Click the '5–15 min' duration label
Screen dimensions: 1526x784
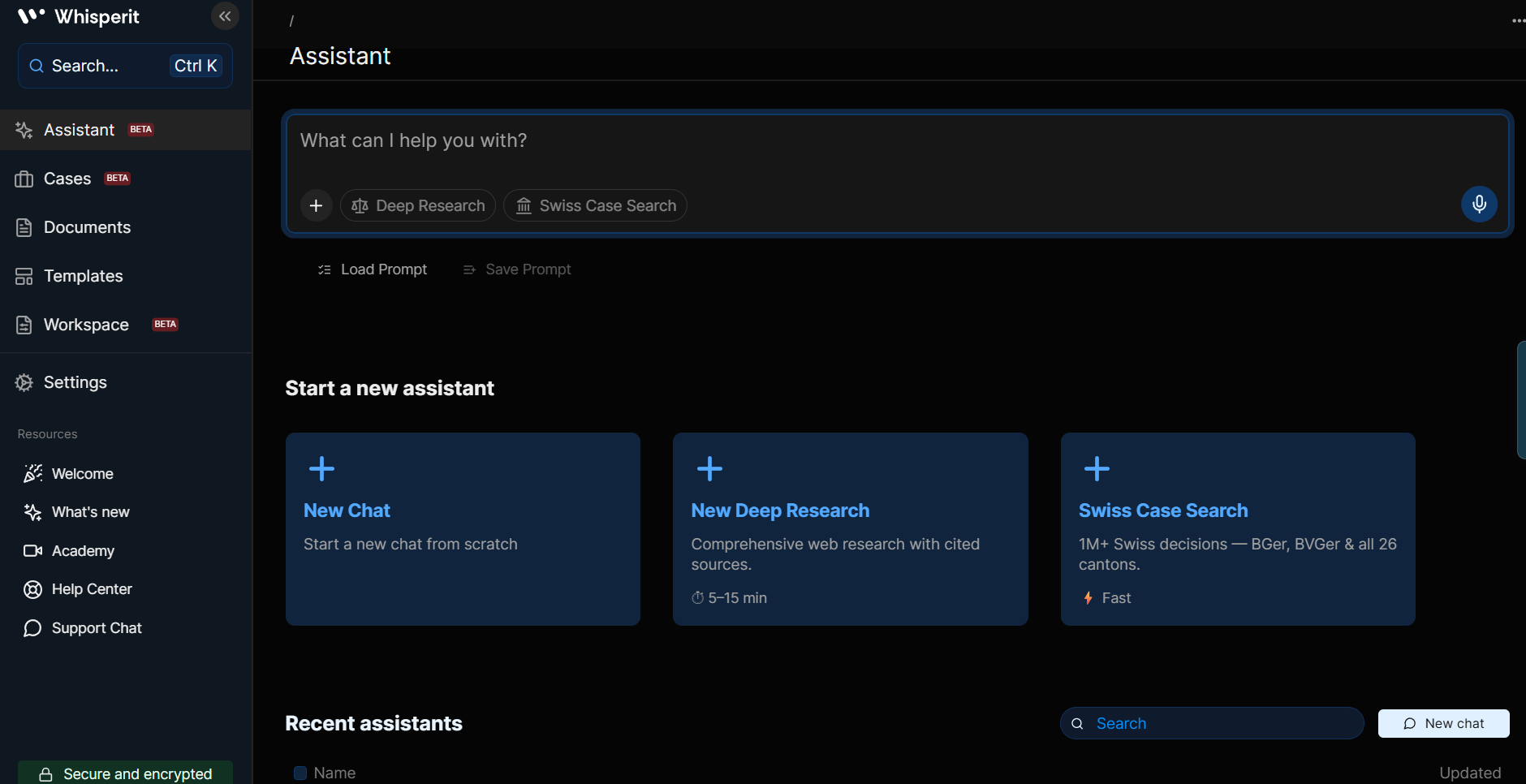[x=729, y=598]
